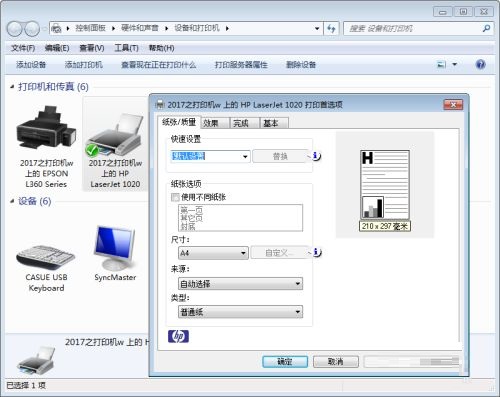Select first page in the paper list

192,210
